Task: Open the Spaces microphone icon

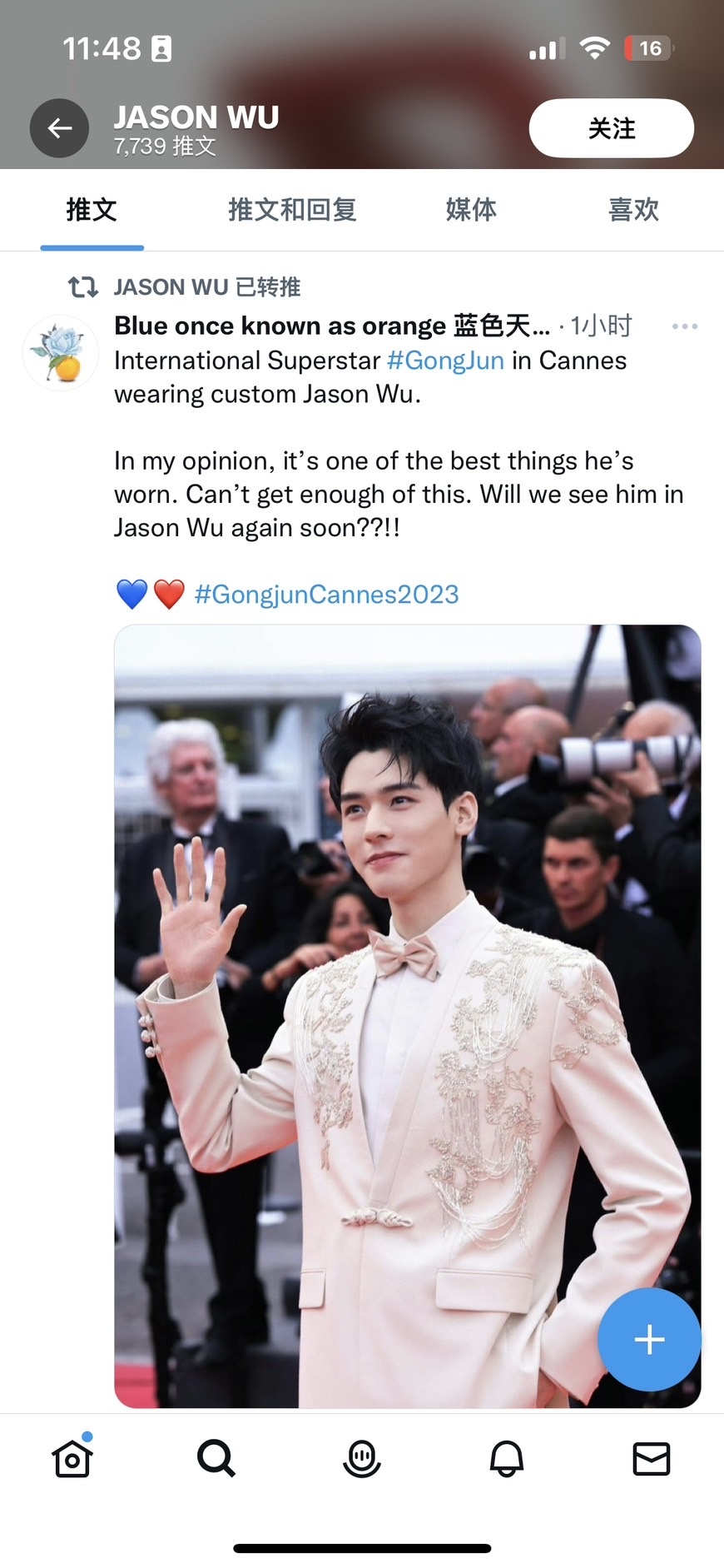Action: (x=362, y=1459)
